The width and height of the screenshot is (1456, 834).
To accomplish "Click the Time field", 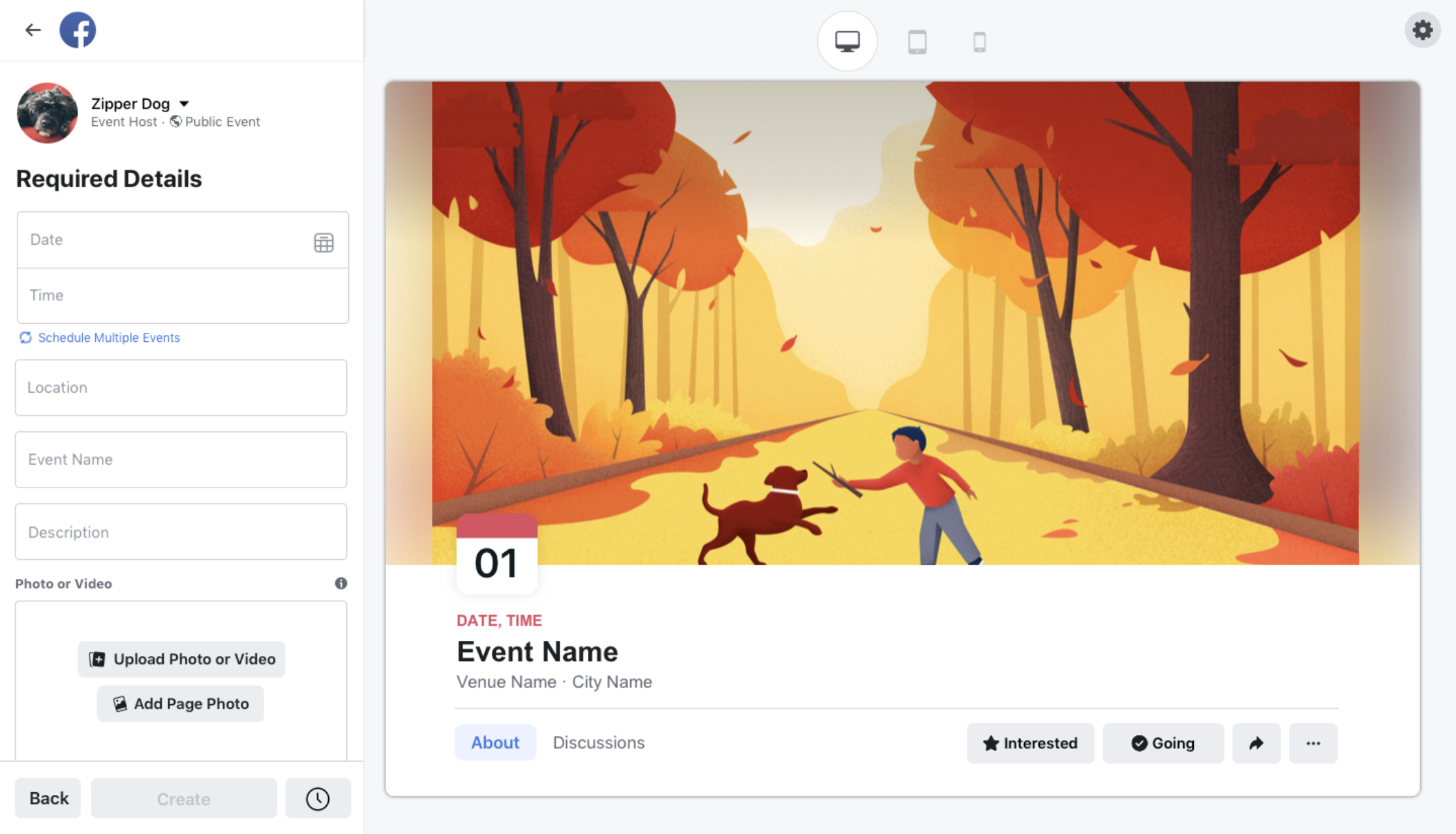I will (183, 296).
